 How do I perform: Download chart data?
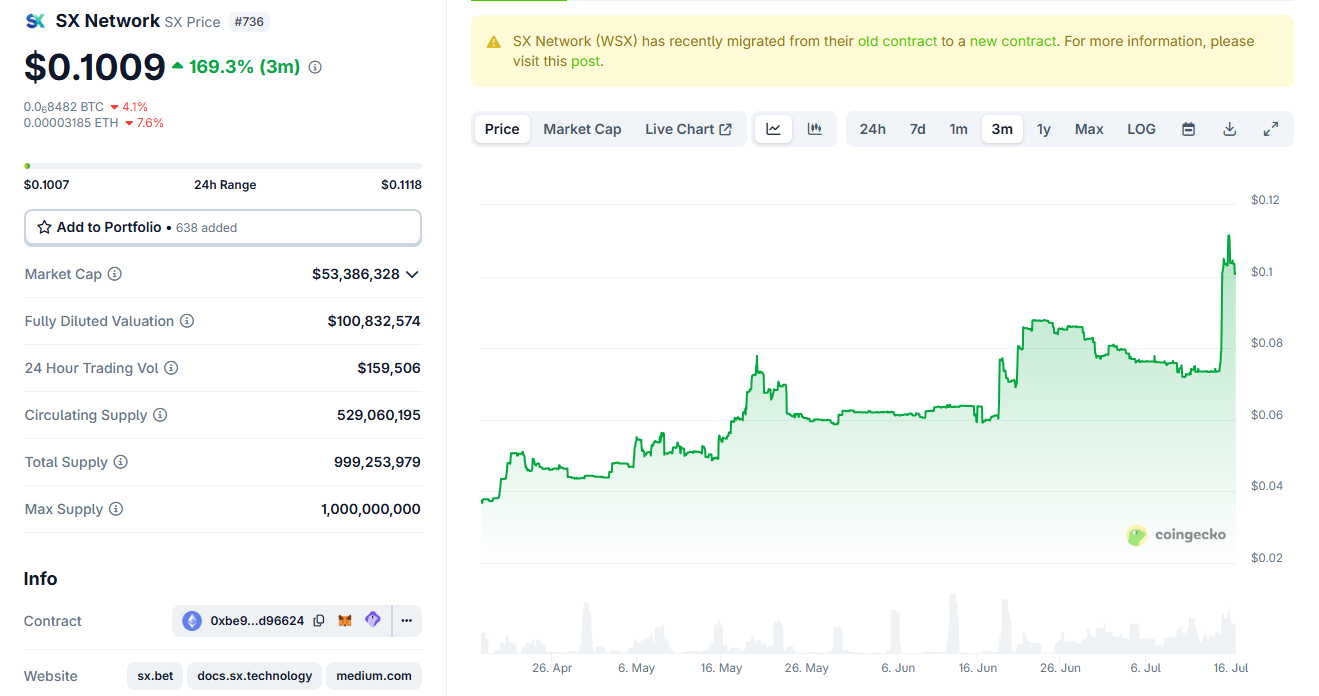[1230, 129]
